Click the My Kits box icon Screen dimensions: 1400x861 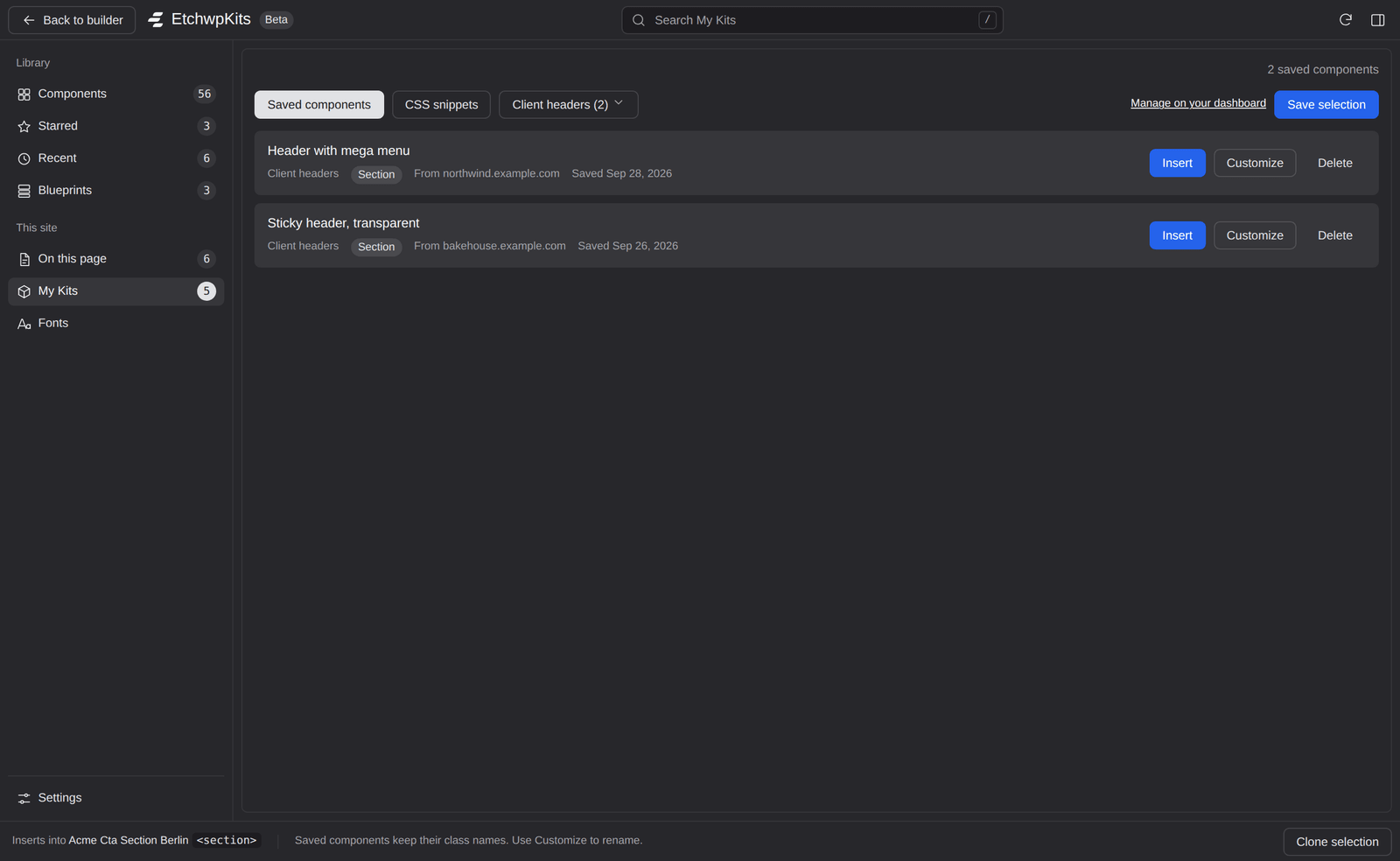coord(24,291)
